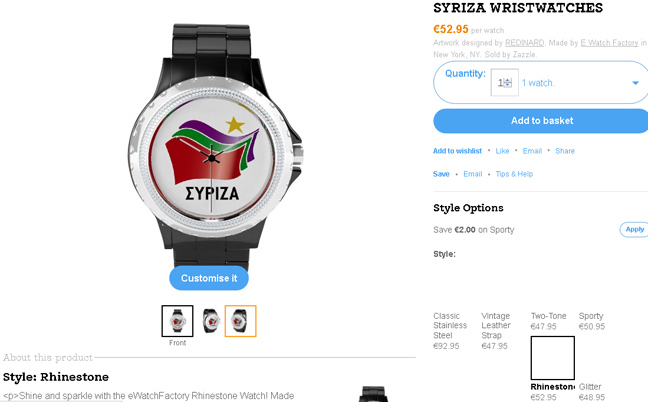
Task: Select the angled watch thumbnail in middle
Action: pos(211,321)
